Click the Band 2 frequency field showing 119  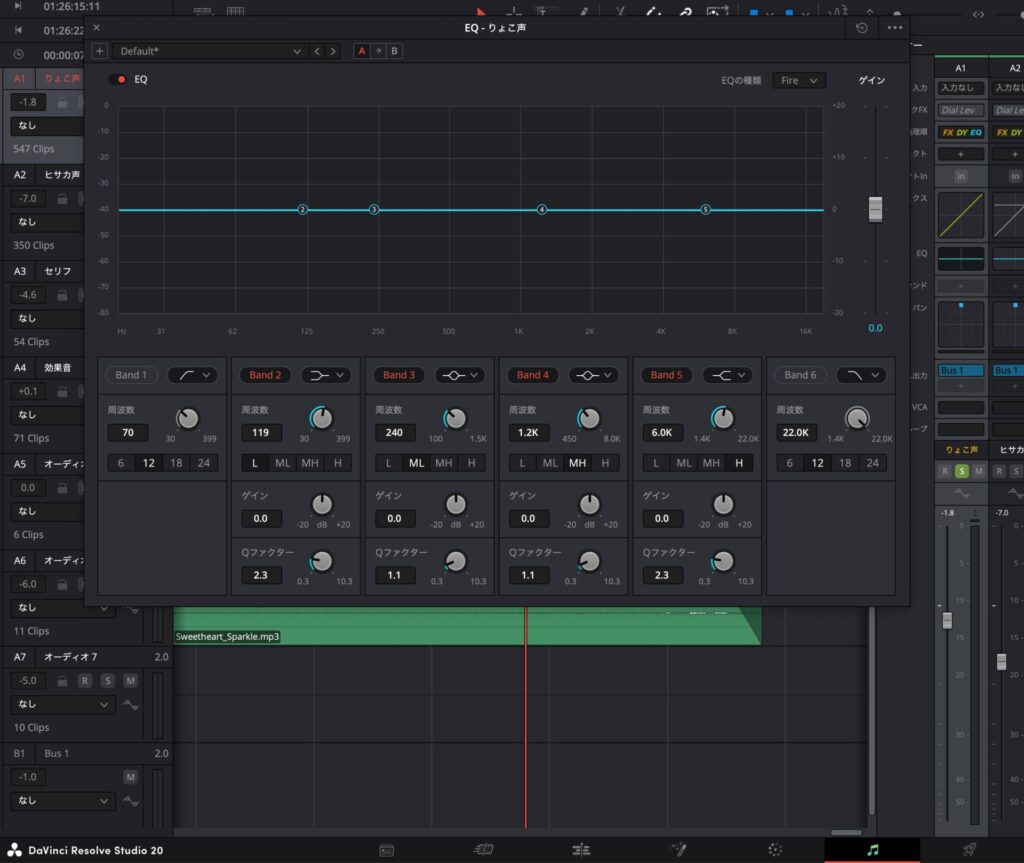tap(262, 433)
